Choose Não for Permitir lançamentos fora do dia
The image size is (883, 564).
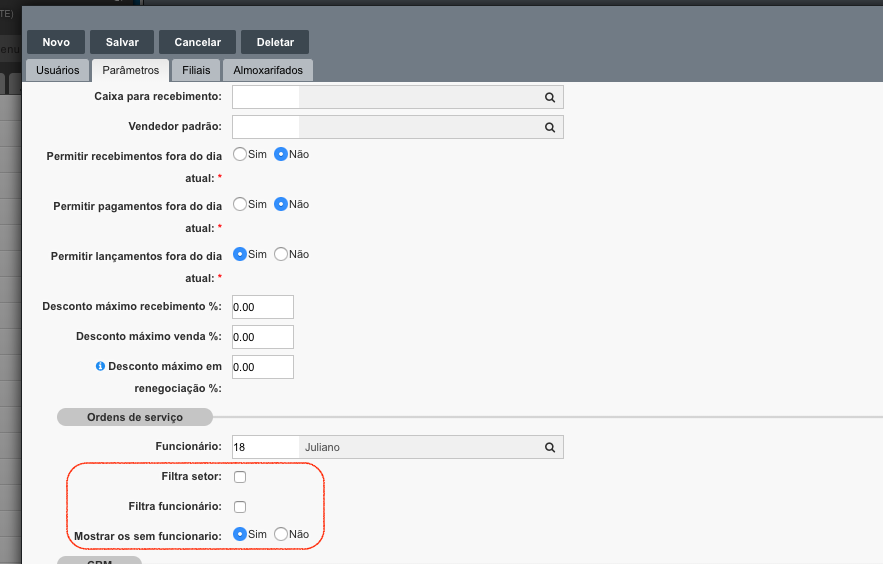pyautogui.click(x=281, y=254)
